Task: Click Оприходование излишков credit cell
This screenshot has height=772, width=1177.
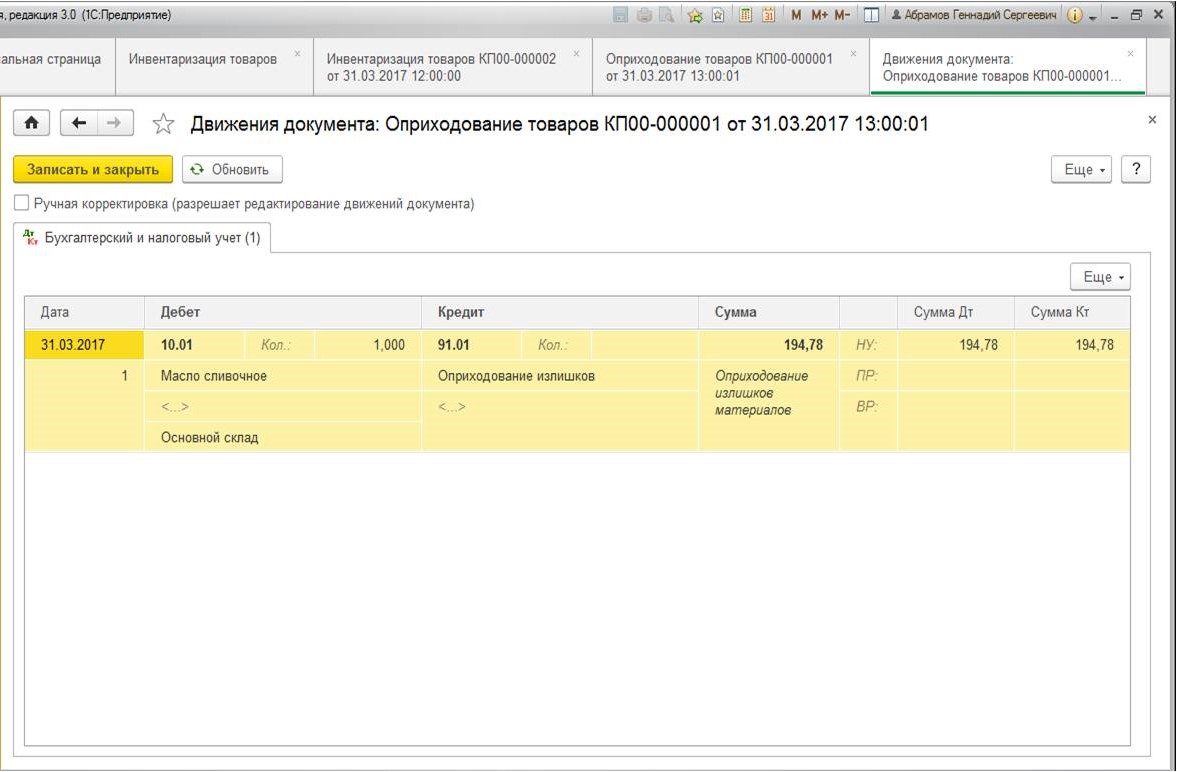Action: (560, 375)
